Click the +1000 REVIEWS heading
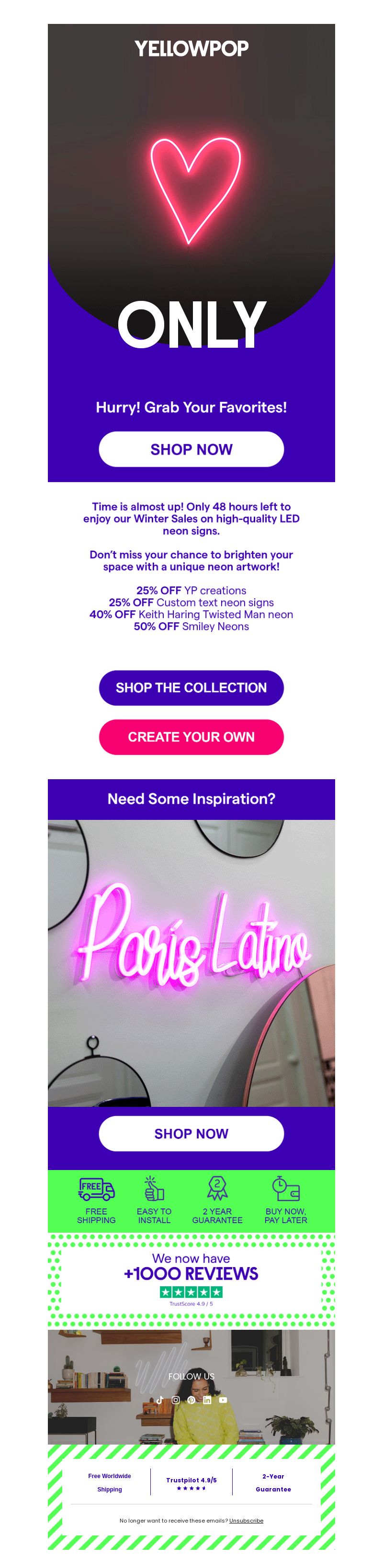 point(191,1274)
